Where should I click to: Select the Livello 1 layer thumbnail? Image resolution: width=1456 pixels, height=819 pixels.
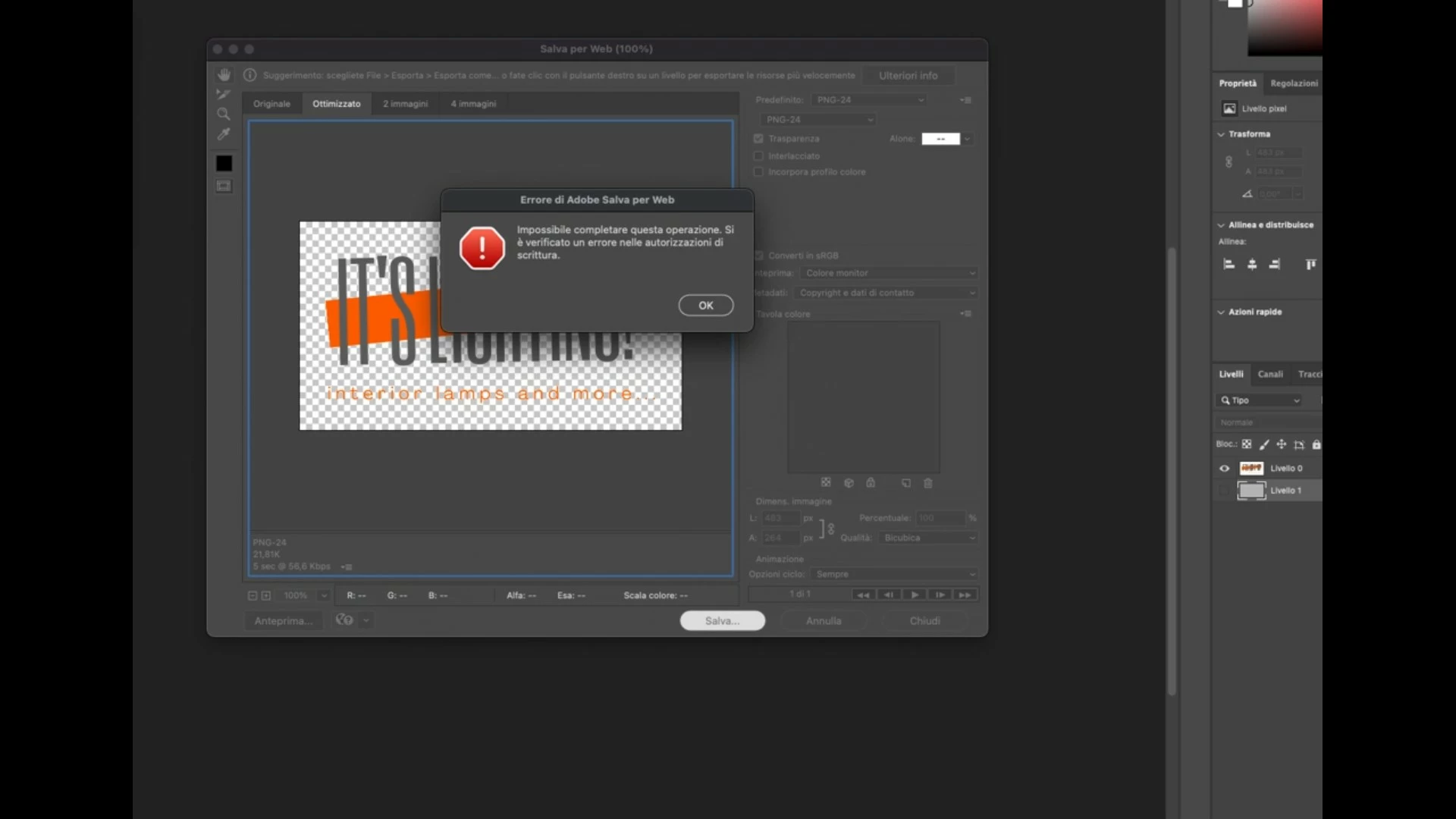pos(1251,491)
